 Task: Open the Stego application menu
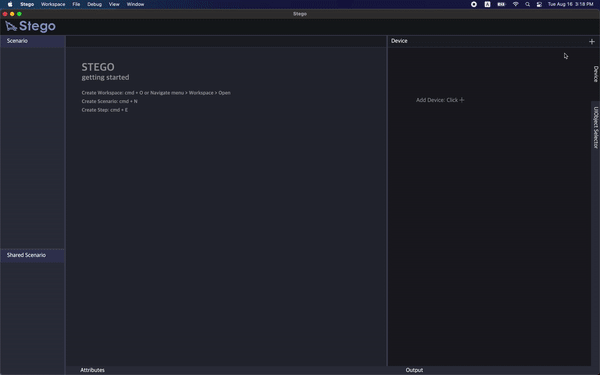point(27,4)
